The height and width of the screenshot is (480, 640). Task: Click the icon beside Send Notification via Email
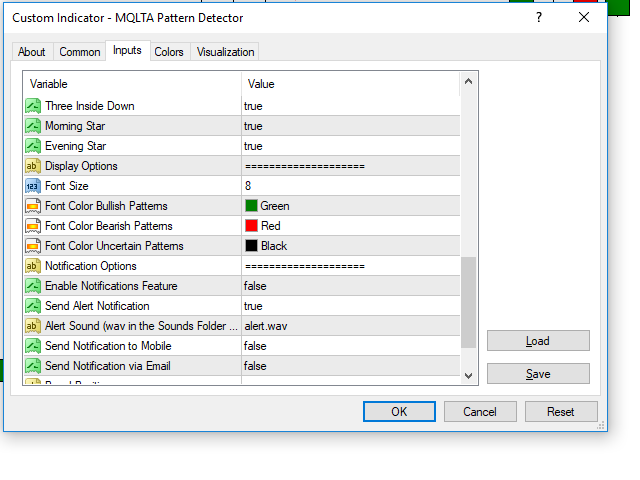pos(33,366)
